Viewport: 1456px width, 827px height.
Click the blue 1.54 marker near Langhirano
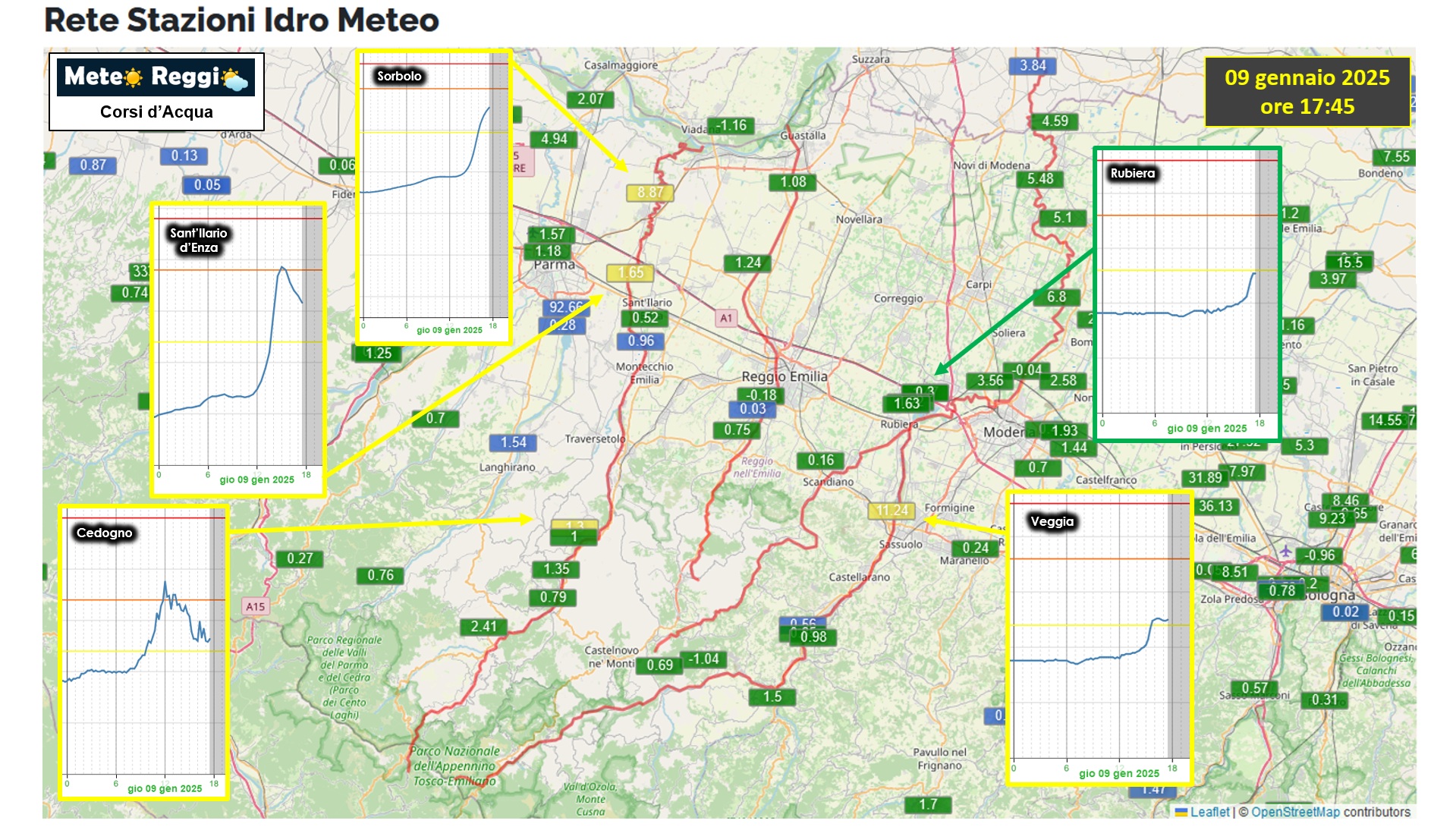click(513, 442)
